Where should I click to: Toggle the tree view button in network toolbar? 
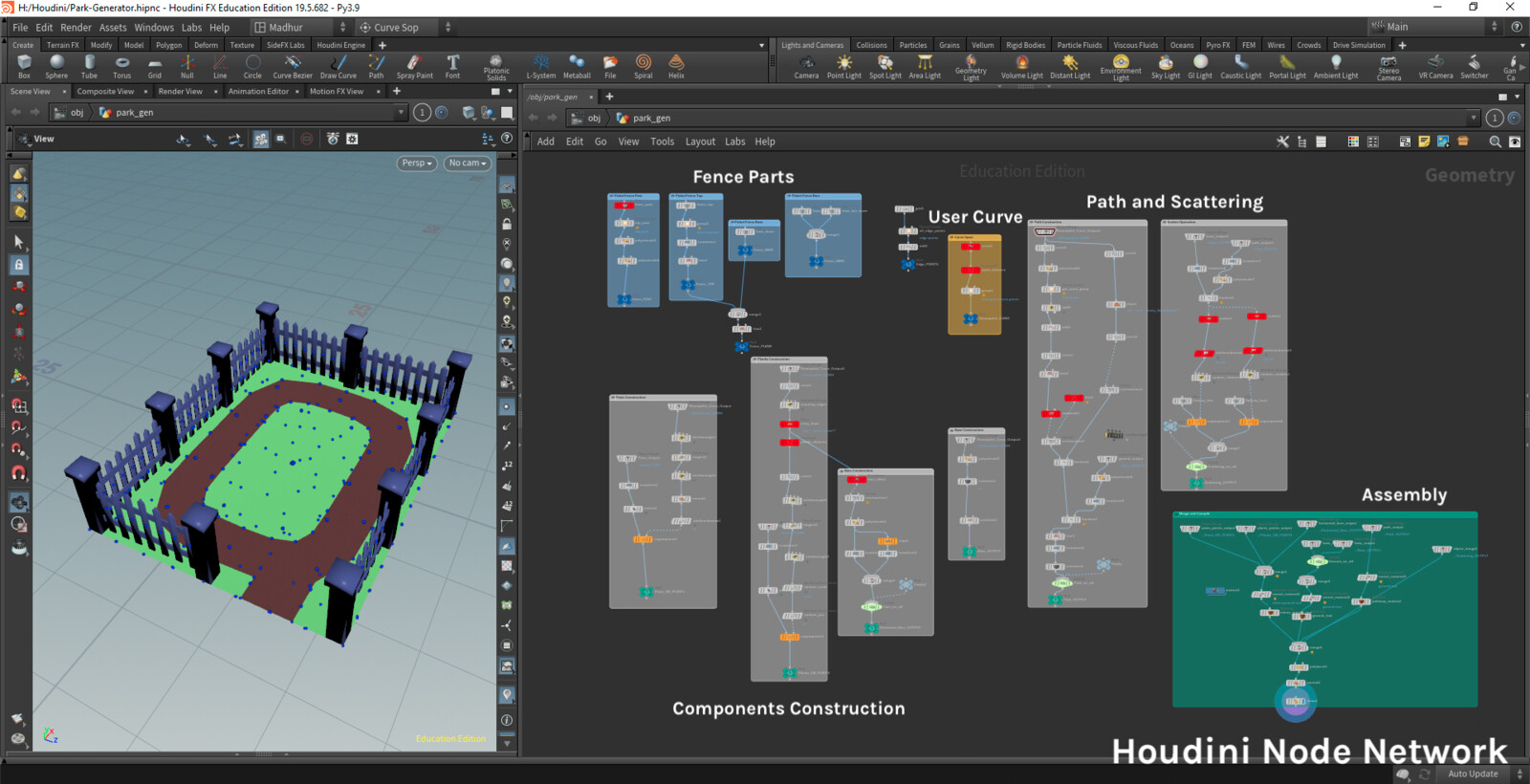click(1301, 142)
